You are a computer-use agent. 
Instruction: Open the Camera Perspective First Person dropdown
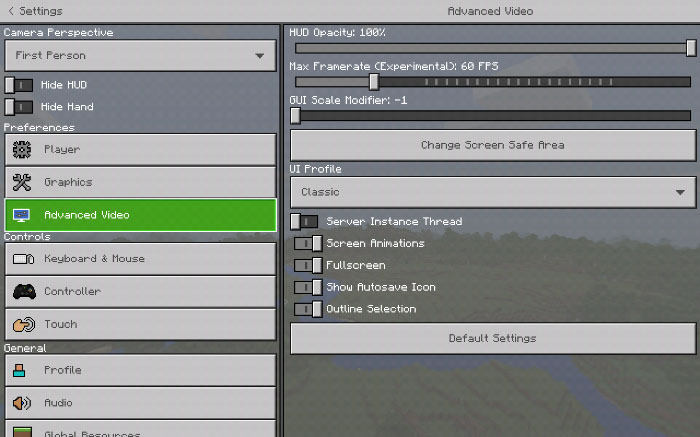click(140, 56)
